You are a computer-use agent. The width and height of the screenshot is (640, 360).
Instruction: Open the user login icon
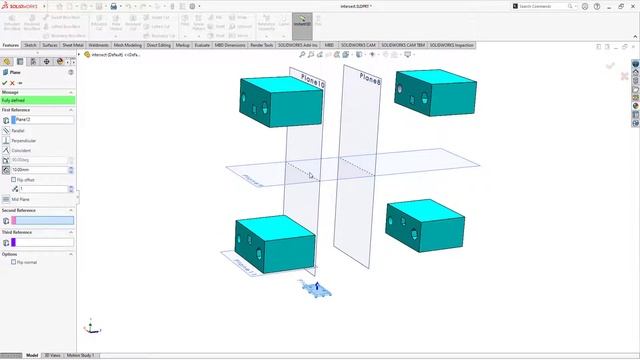(x=585, y=7)
